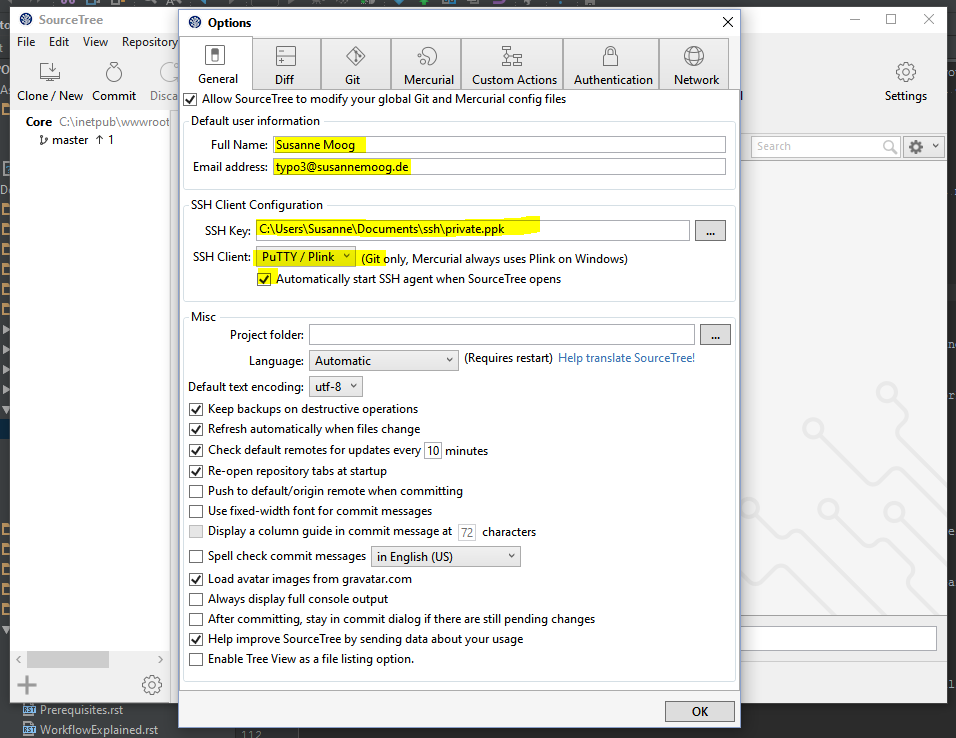Screen dimensions: 956x738
Task: Open Prerequisites.rst file in background
Action: pyautogui.click(x=81, y=710)
